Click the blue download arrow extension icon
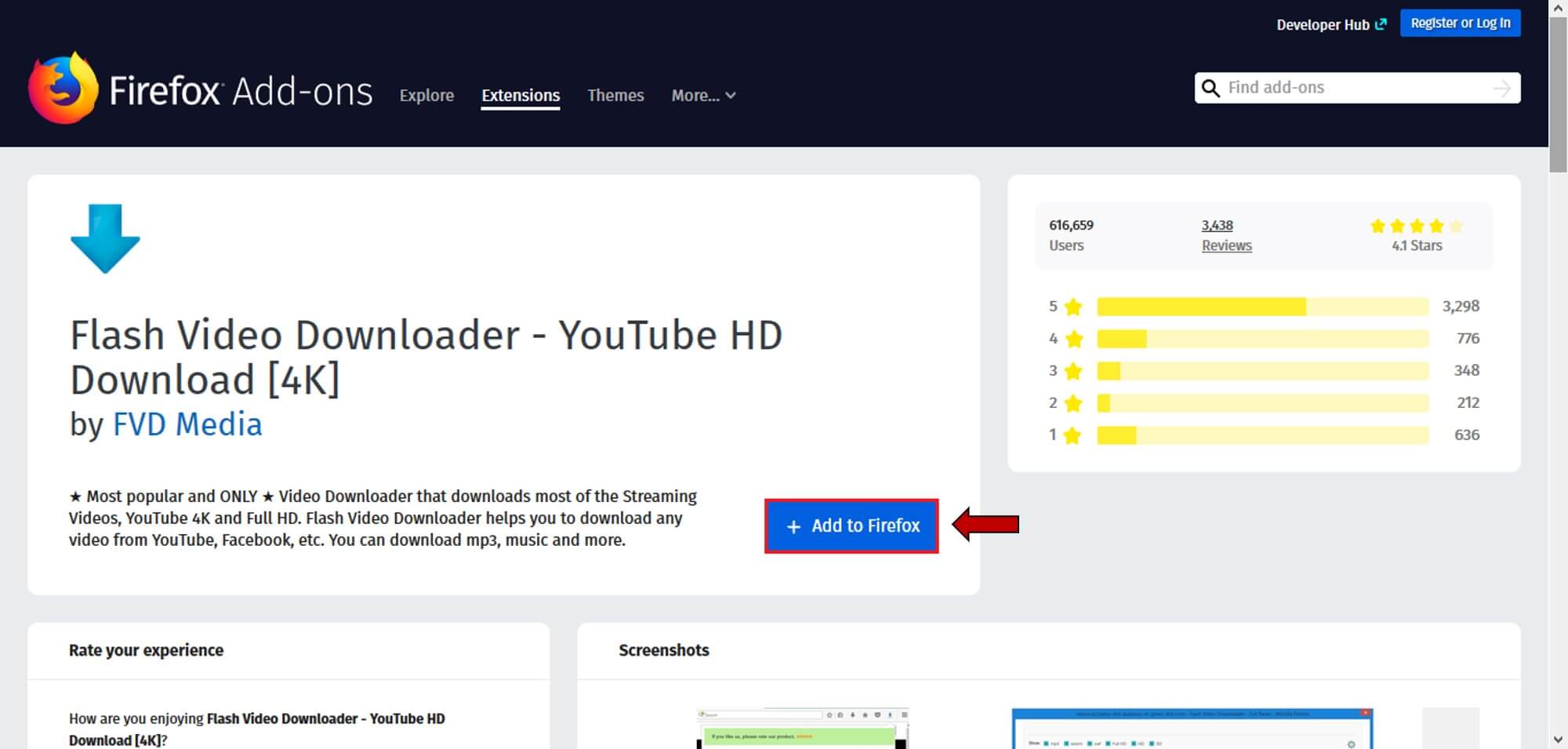 click(x=105, y=238)
